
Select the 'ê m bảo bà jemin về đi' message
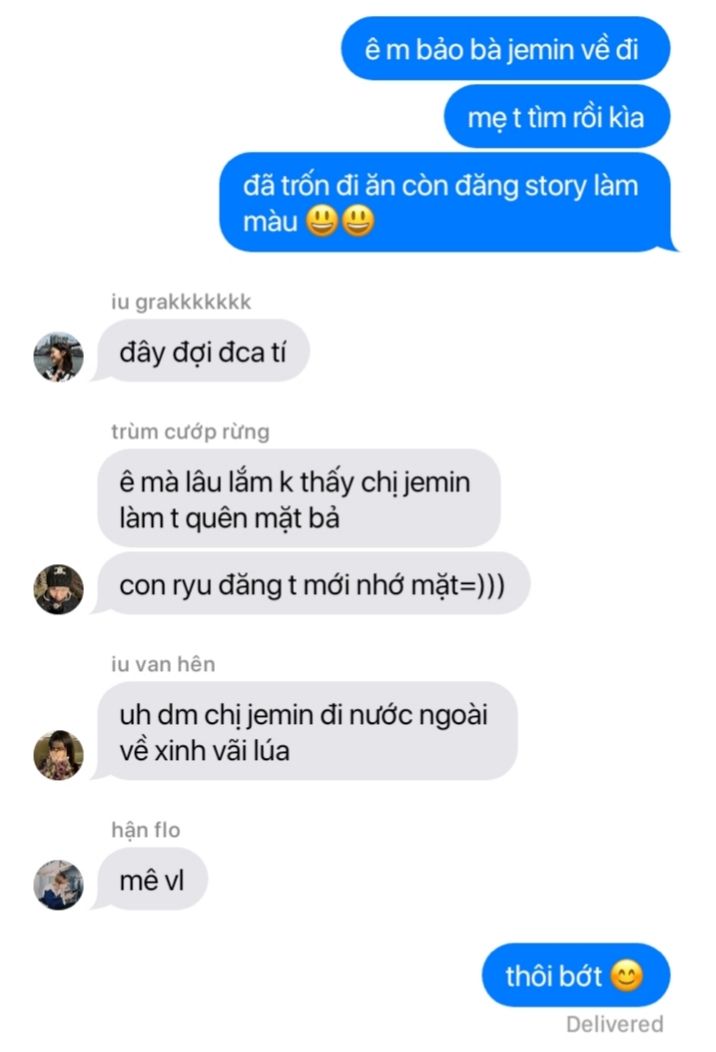coord(505,49)
